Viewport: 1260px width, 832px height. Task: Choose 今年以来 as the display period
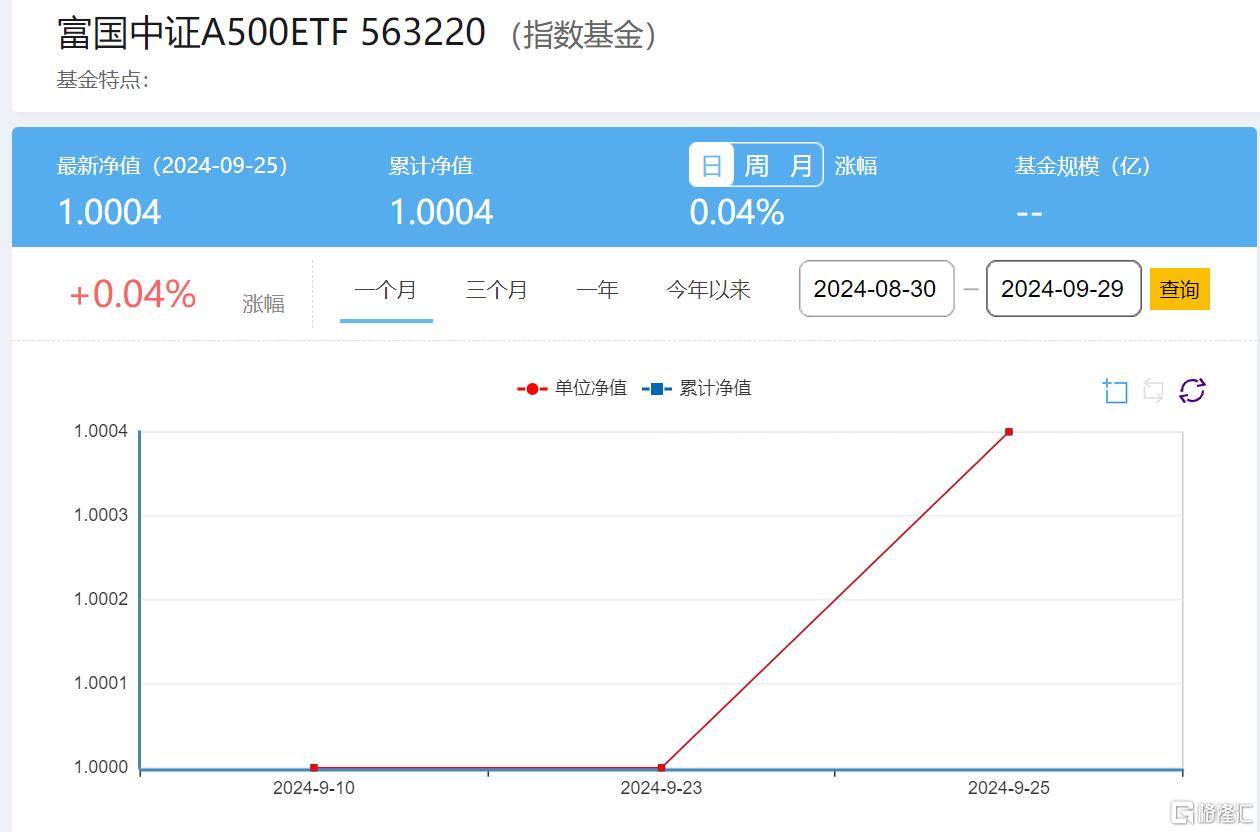708,289
